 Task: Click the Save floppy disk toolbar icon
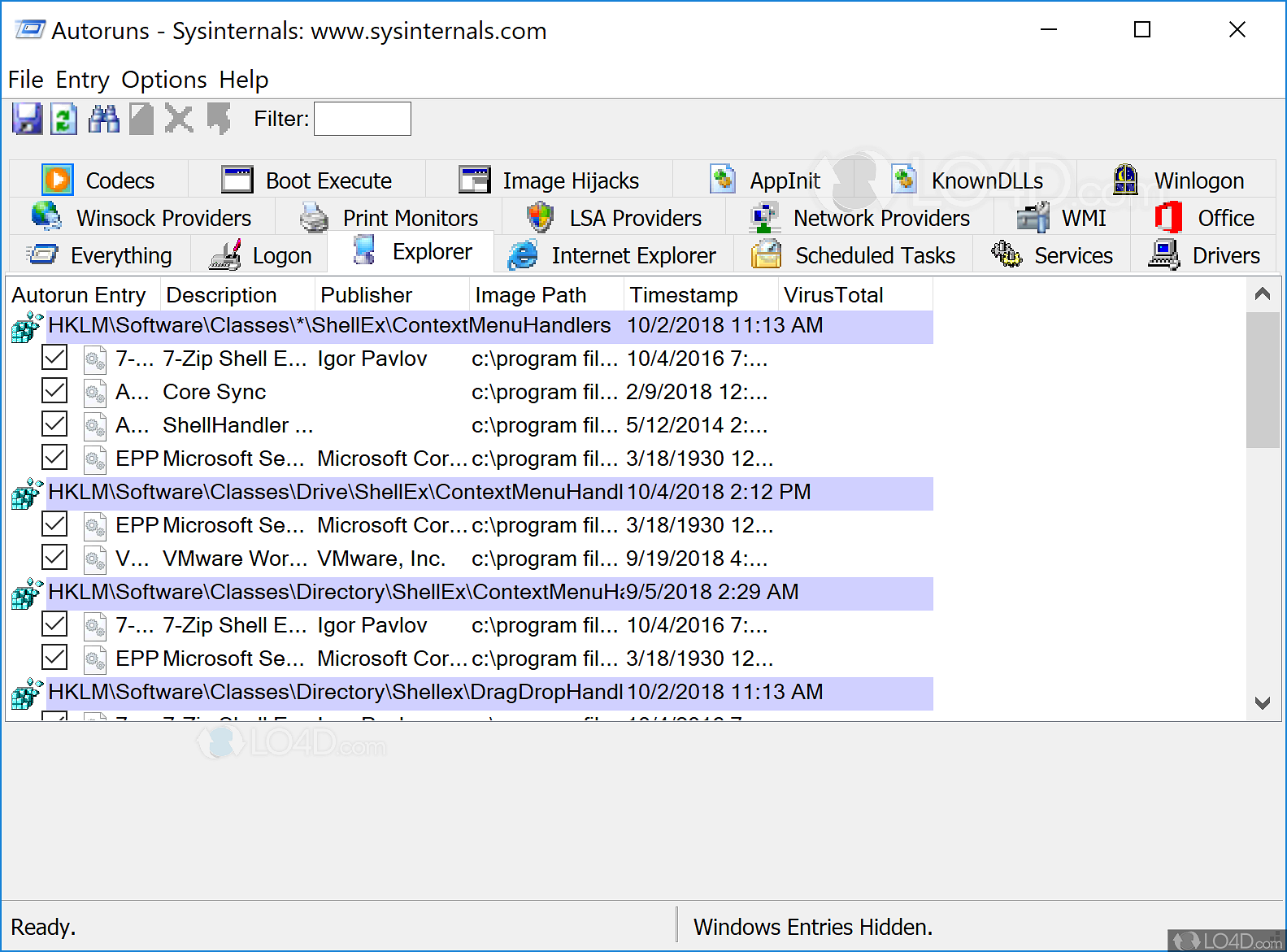pos(27,119)
